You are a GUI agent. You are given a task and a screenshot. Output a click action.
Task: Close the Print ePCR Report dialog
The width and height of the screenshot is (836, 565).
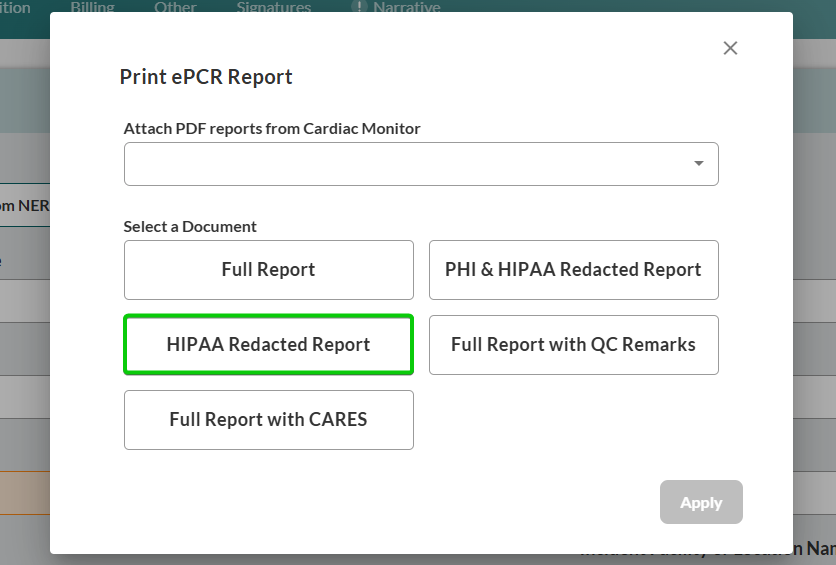point(730,48)
